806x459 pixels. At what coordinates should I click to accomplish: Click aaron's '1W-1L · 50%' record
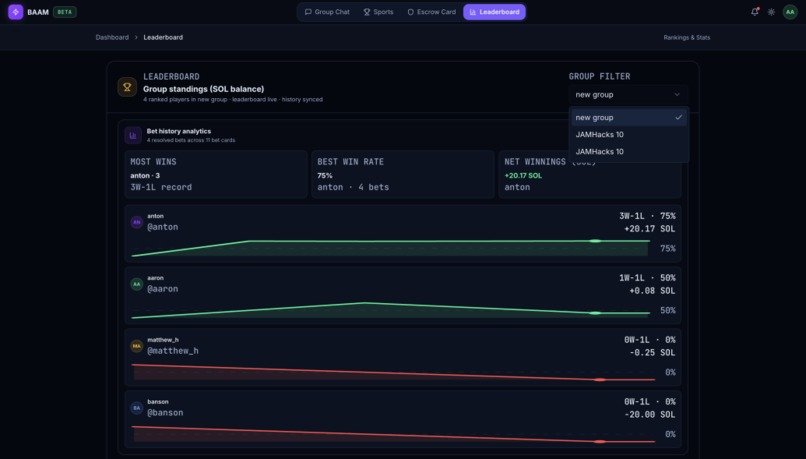647,278
